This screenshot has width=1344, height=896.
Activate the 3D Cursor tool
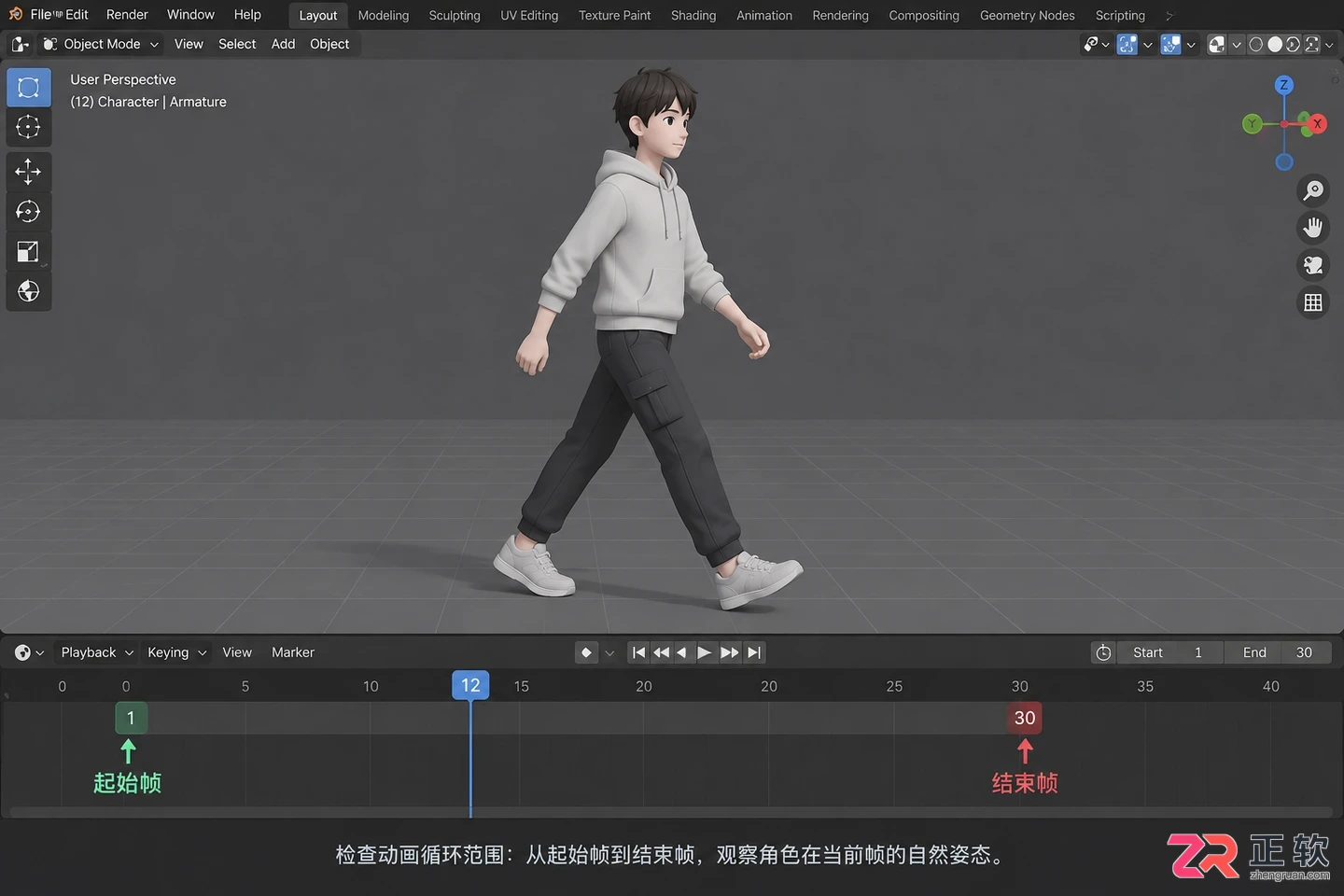click(x=29, y=127)
